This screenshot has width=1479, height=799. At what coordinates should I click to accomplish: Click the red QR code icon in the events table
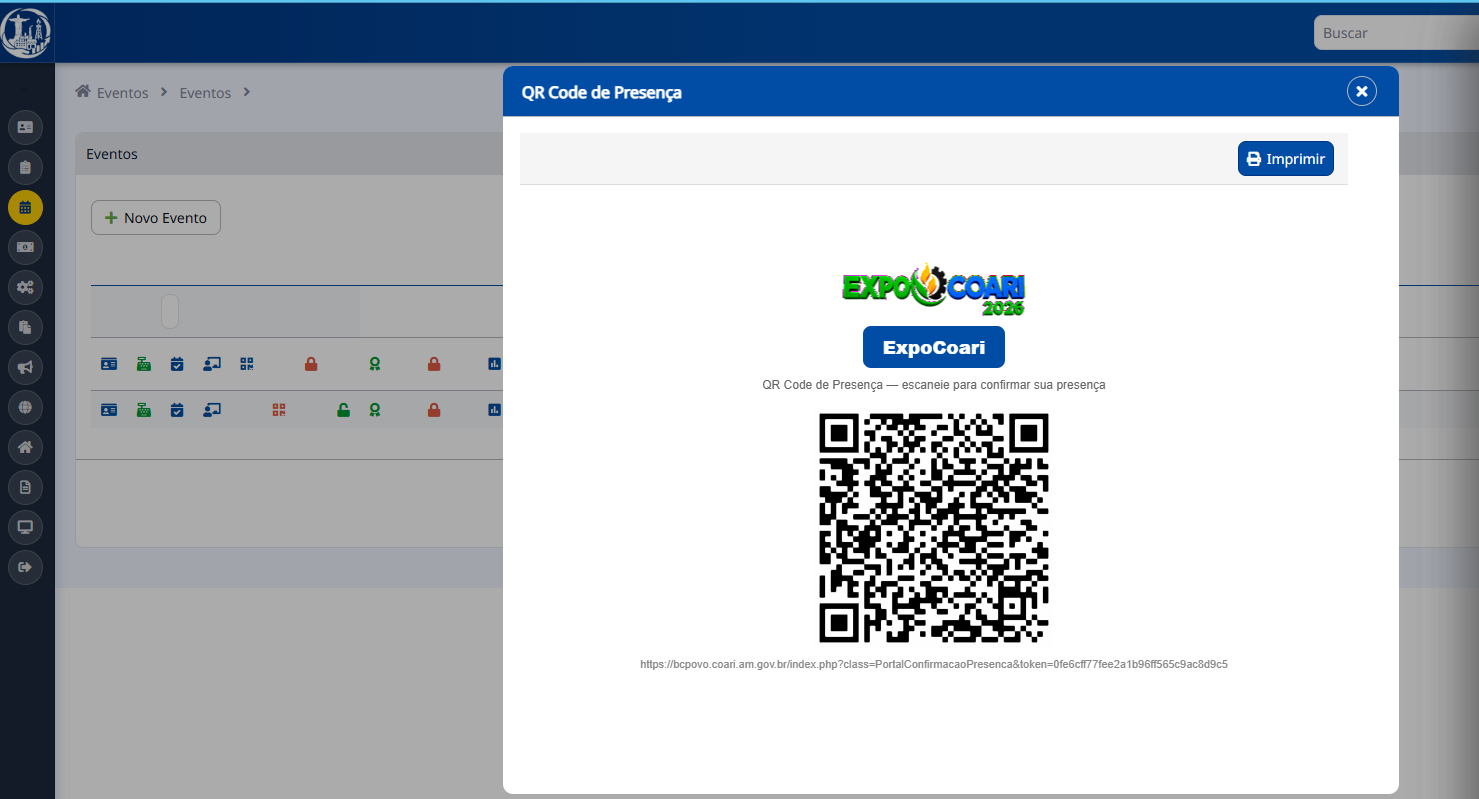279,409
